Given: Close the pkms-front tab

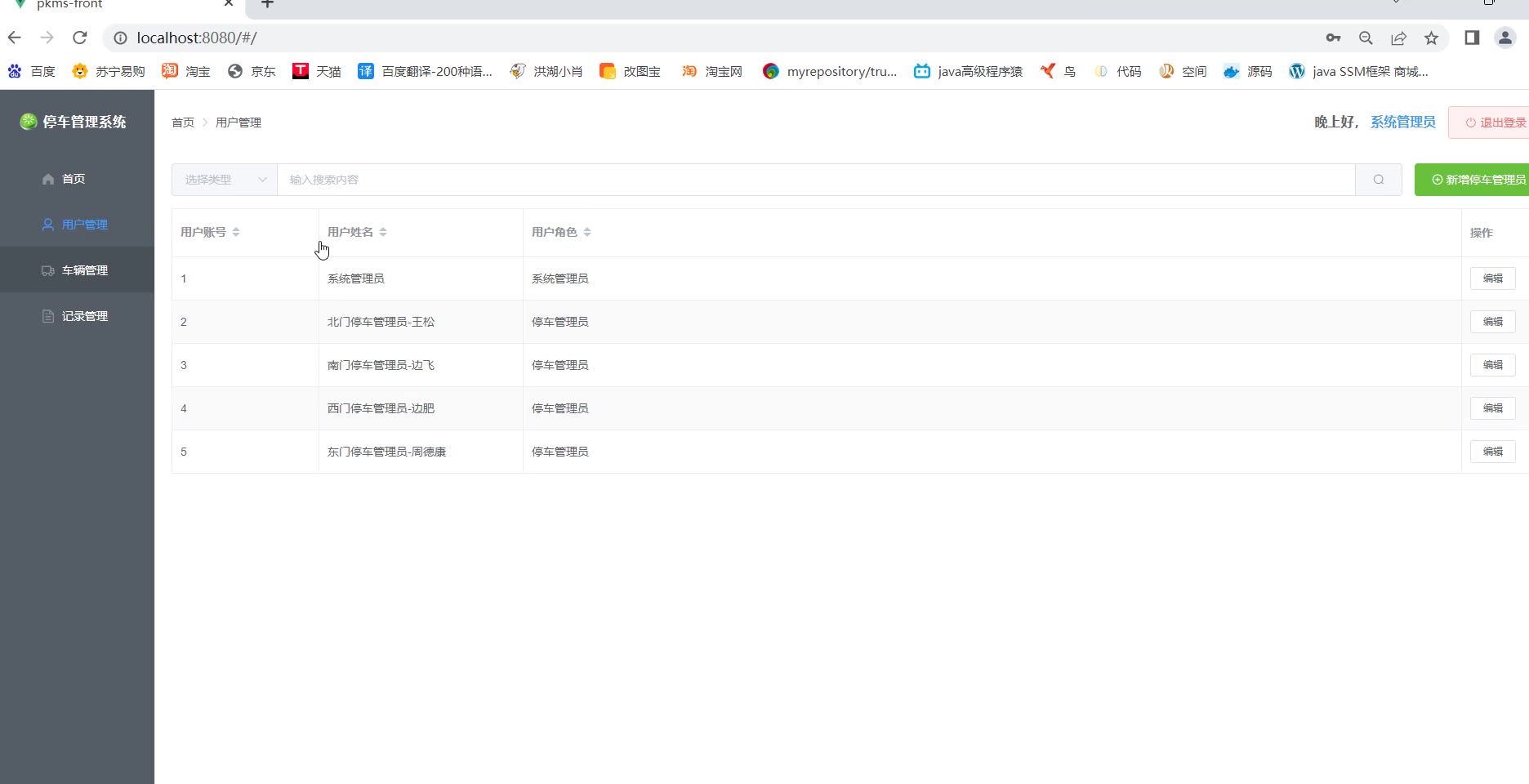Looking at the screenshot, I should tap(229, 4).
